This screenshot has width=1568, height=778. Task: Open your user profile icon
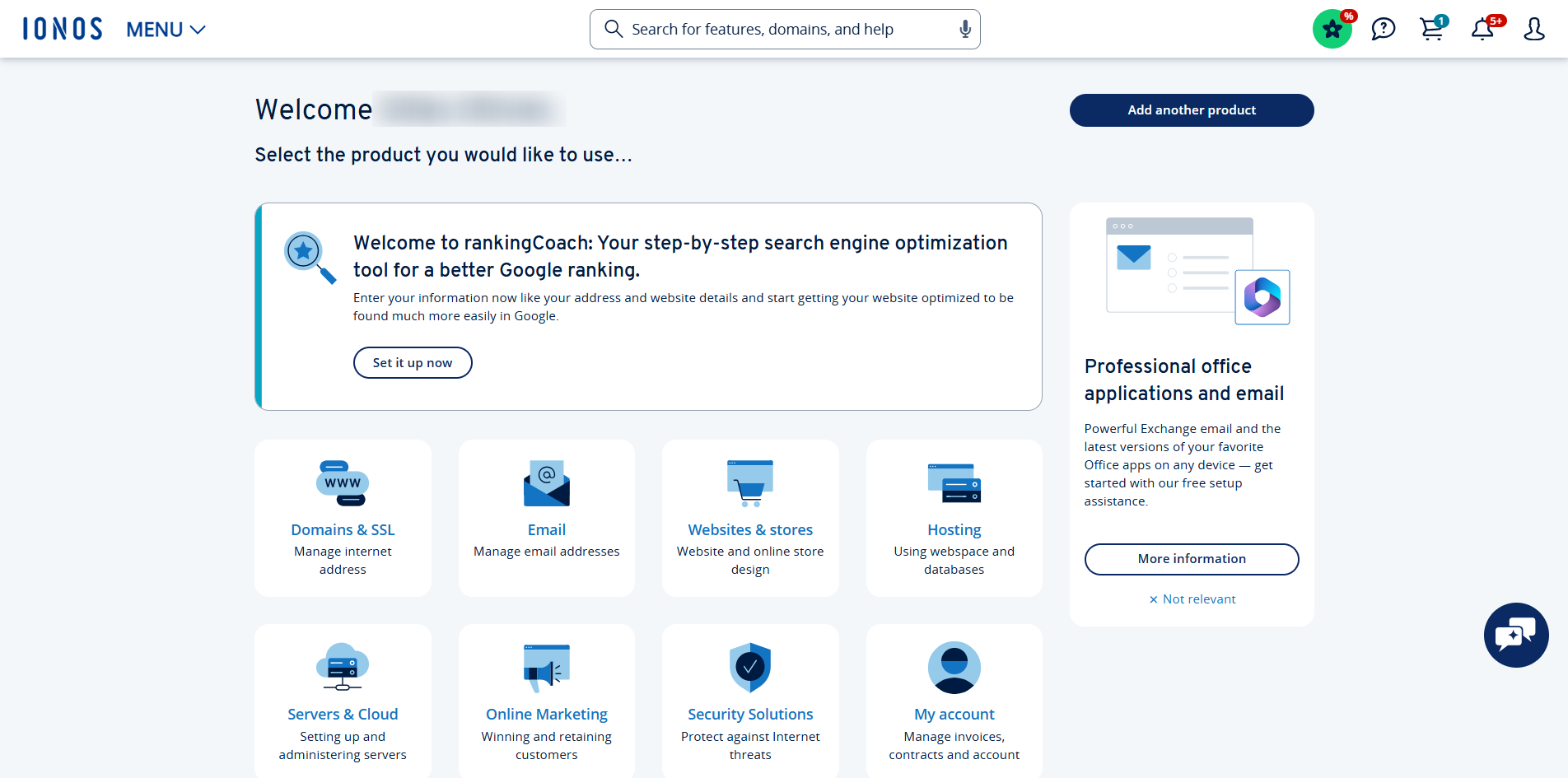[1534, 29]
